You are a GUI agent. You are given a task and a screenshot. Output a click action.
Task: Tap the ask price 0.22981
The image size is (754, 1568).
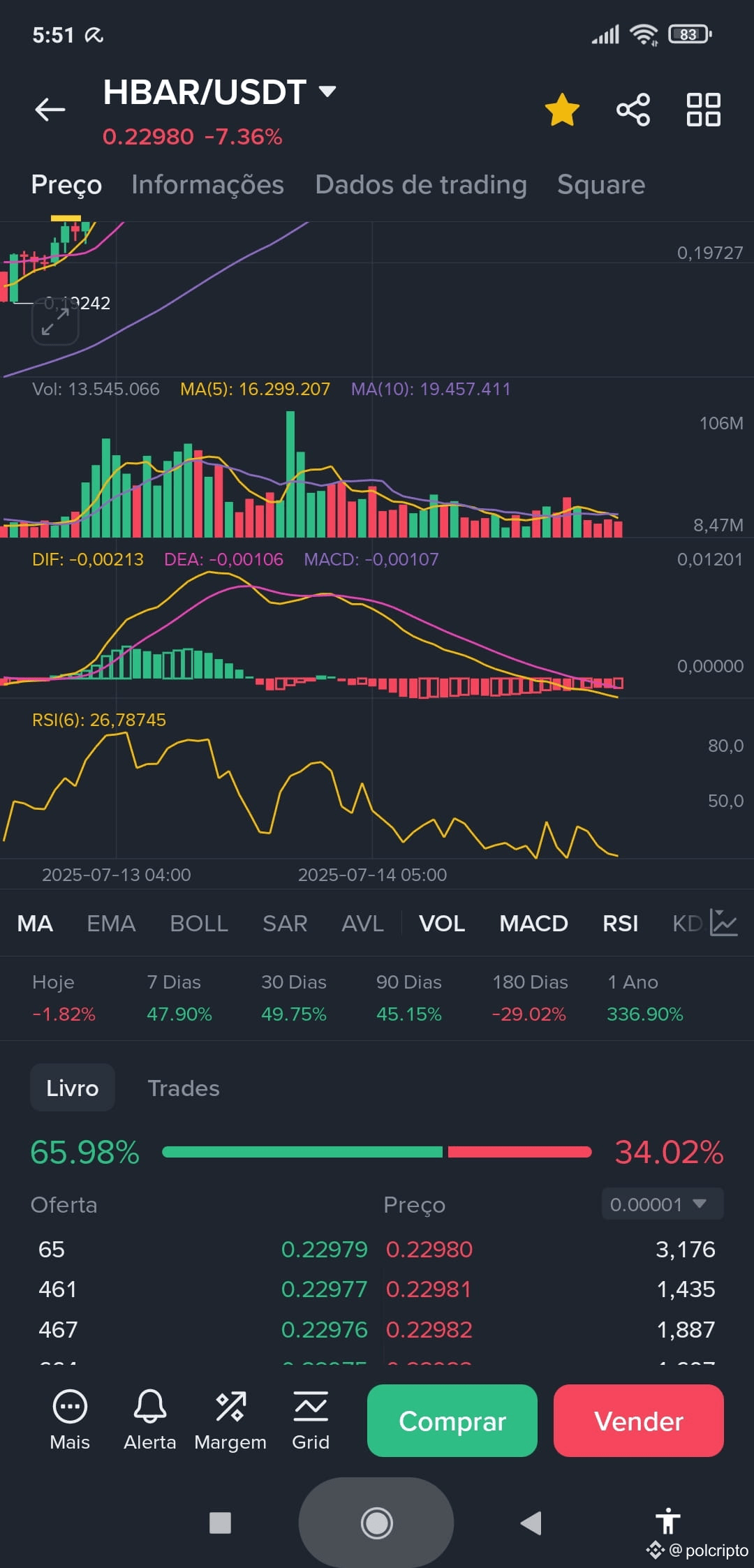pyautogui.click(x=429, y=1289)
